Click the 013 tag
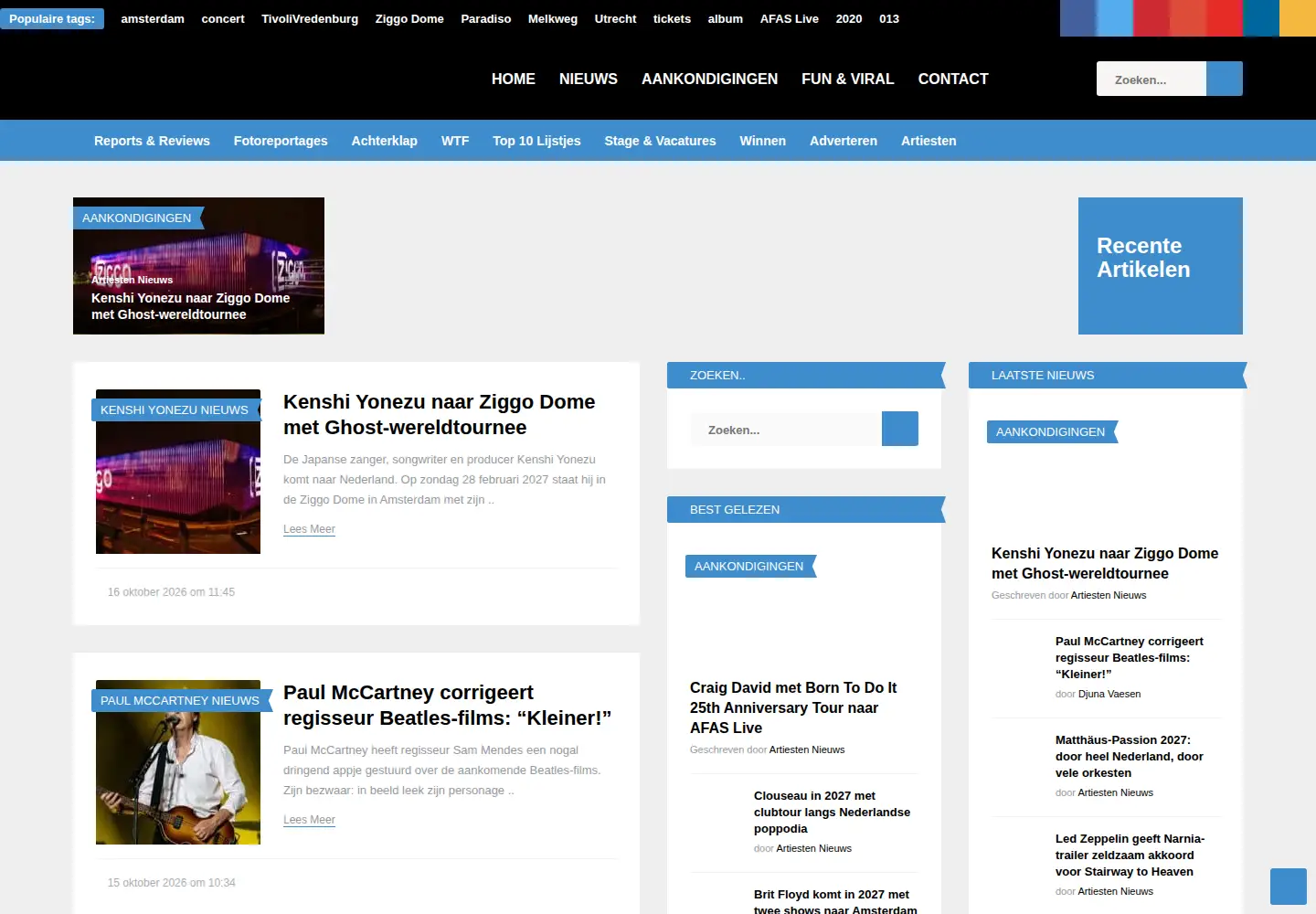 tap(889, 18)
